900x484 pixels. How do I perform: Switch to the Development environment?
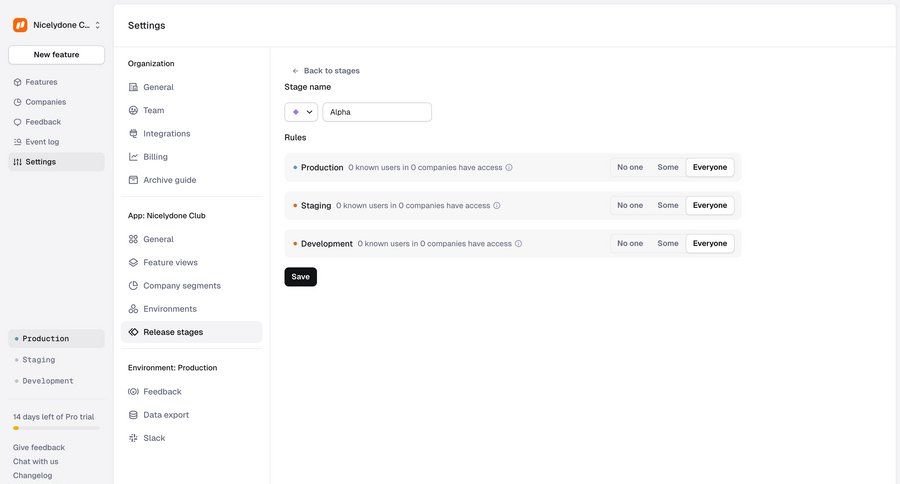pyautogui.click(x=56, y=381)
